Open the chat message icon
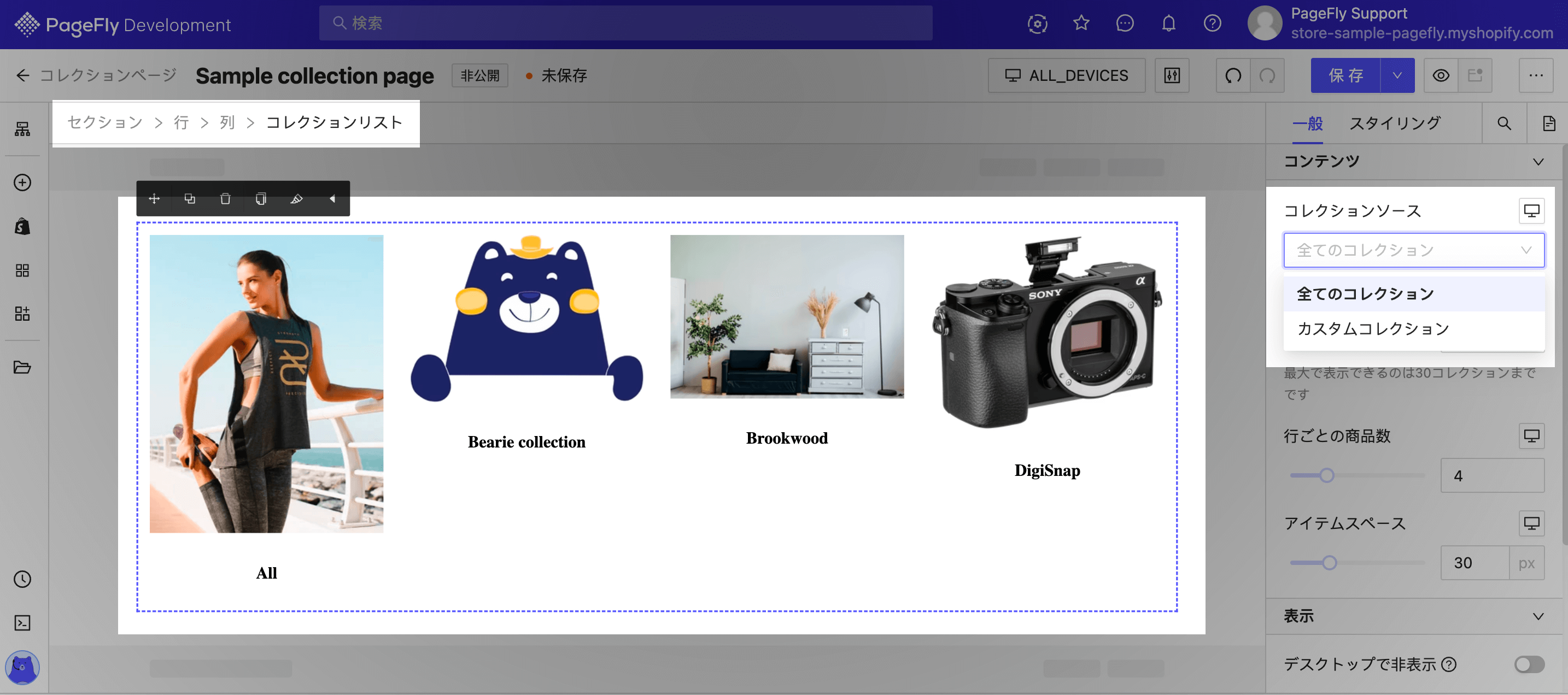 click(x=1125, y=23)
